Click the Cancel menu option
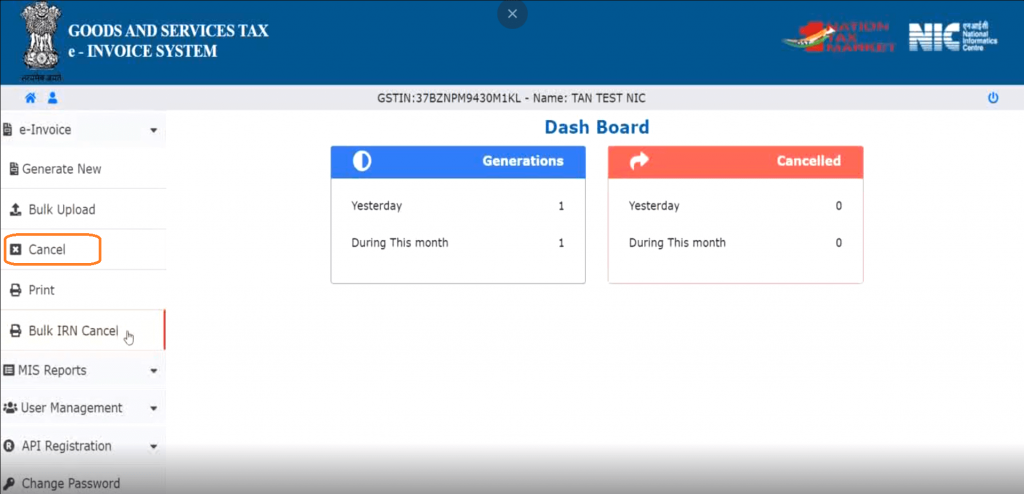1024x494 pixels. click(47, 250)
